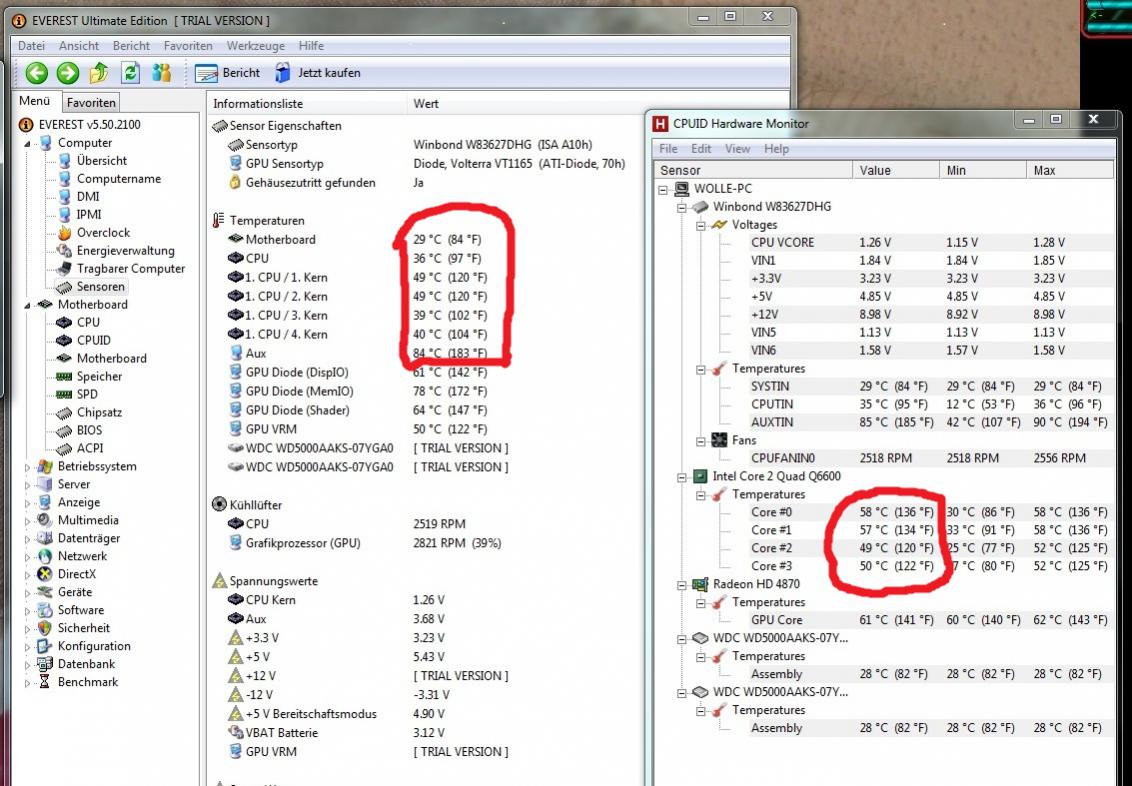Viewport: 1132px width, 786px height.
Task: Click the Jetzt kaufen button
Action: (318, 73)
